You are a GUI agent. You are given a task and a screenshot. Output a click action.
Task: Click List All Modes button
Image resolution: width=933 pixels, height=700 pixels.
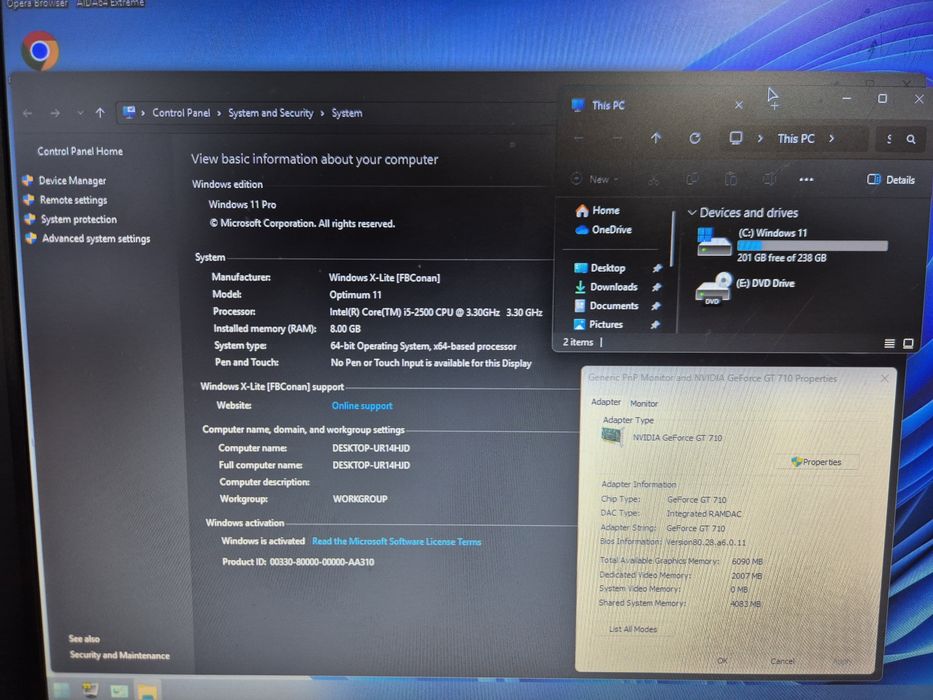633,629
